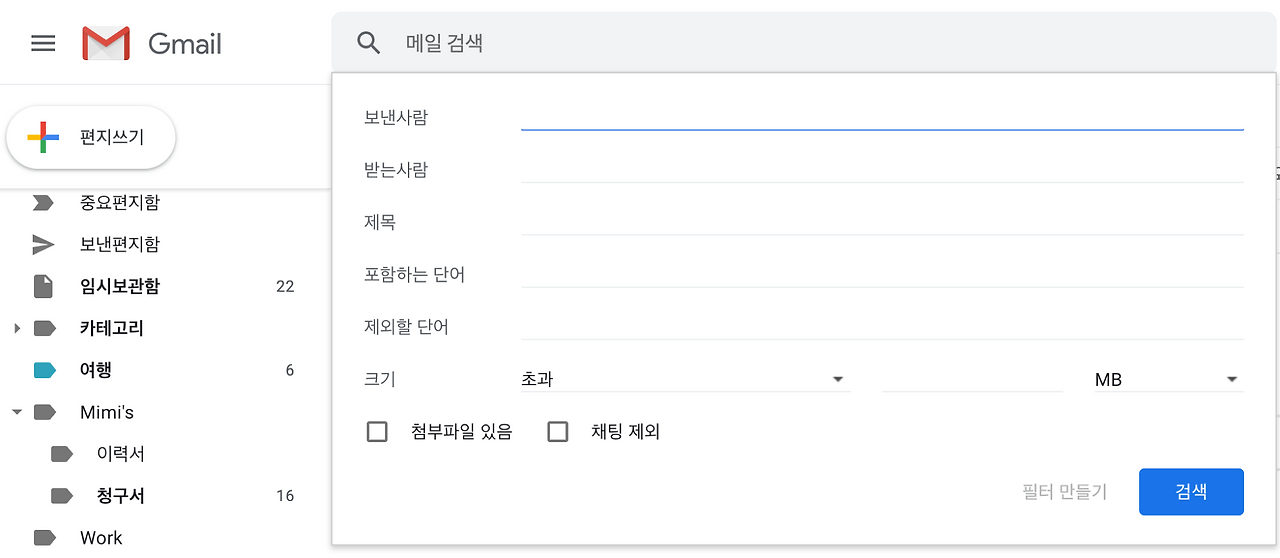Viewport: 1280px width, 558px height.
Task: Open the 청구서 label
Action: 121,496
